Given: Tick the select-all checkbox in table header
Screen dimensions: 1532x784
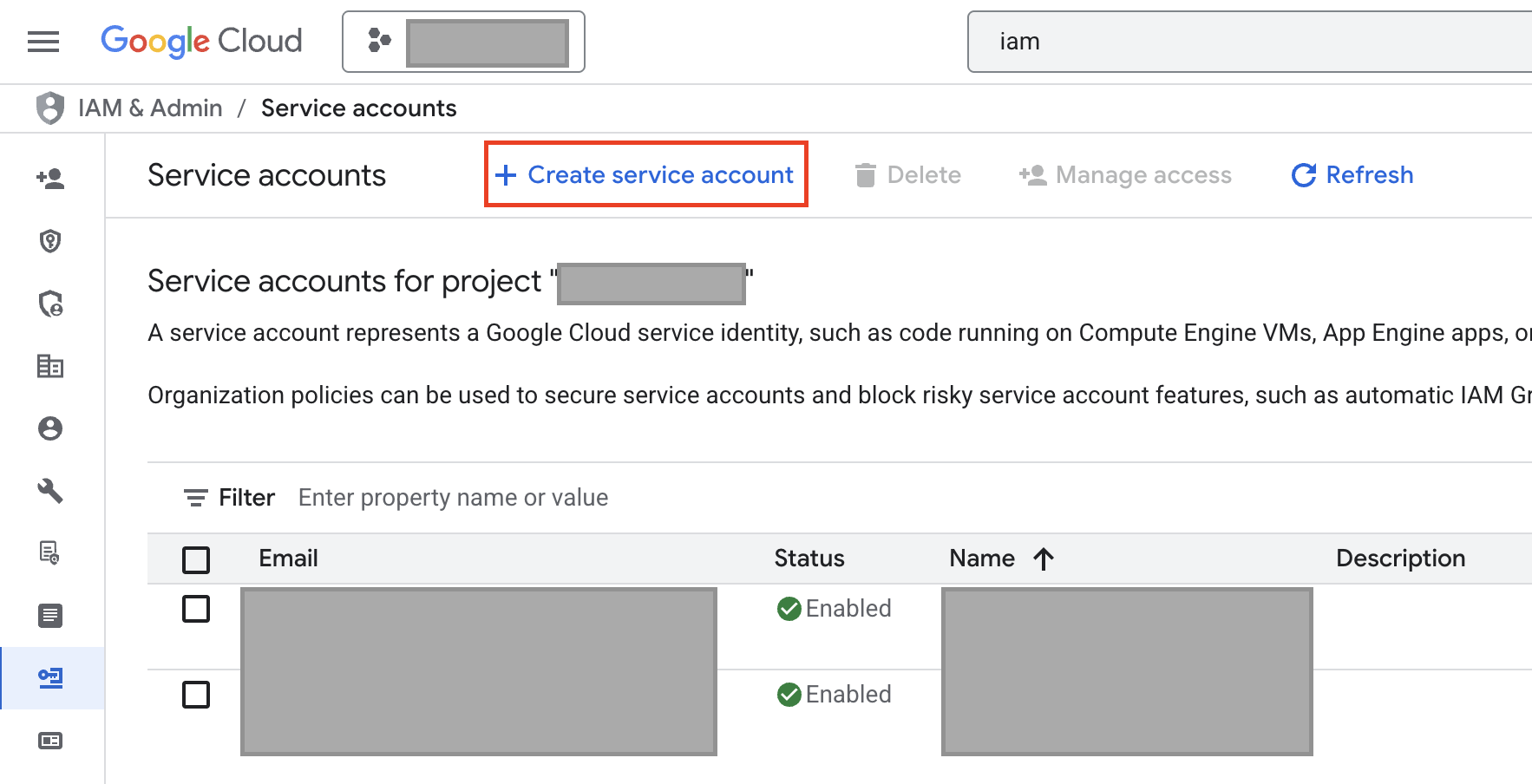Looking at the screenshot, I should pyautogui.click(x=196, y=559).
